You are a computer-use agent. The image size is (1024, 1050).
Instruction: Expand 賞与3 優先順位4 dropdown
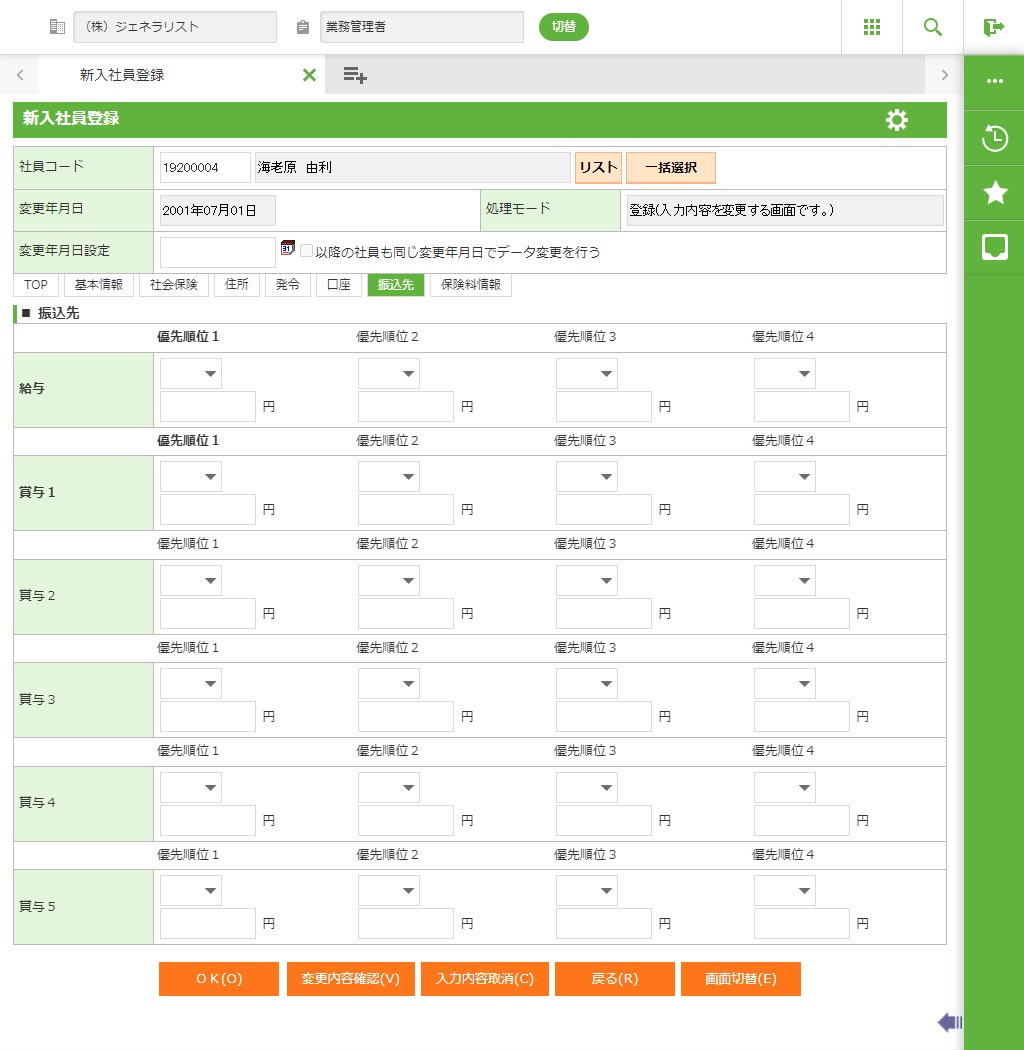coord(785,684)
